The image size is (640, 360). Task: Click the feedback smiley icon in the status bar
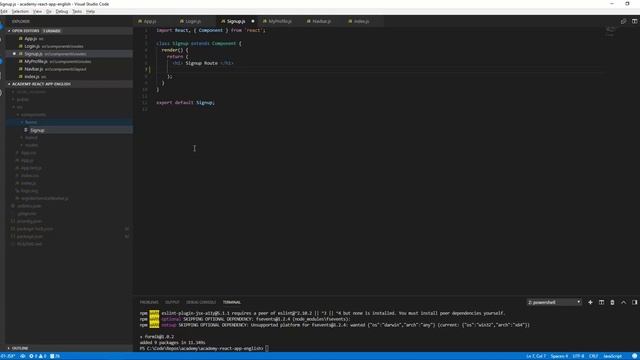click(x=634, y=356)
